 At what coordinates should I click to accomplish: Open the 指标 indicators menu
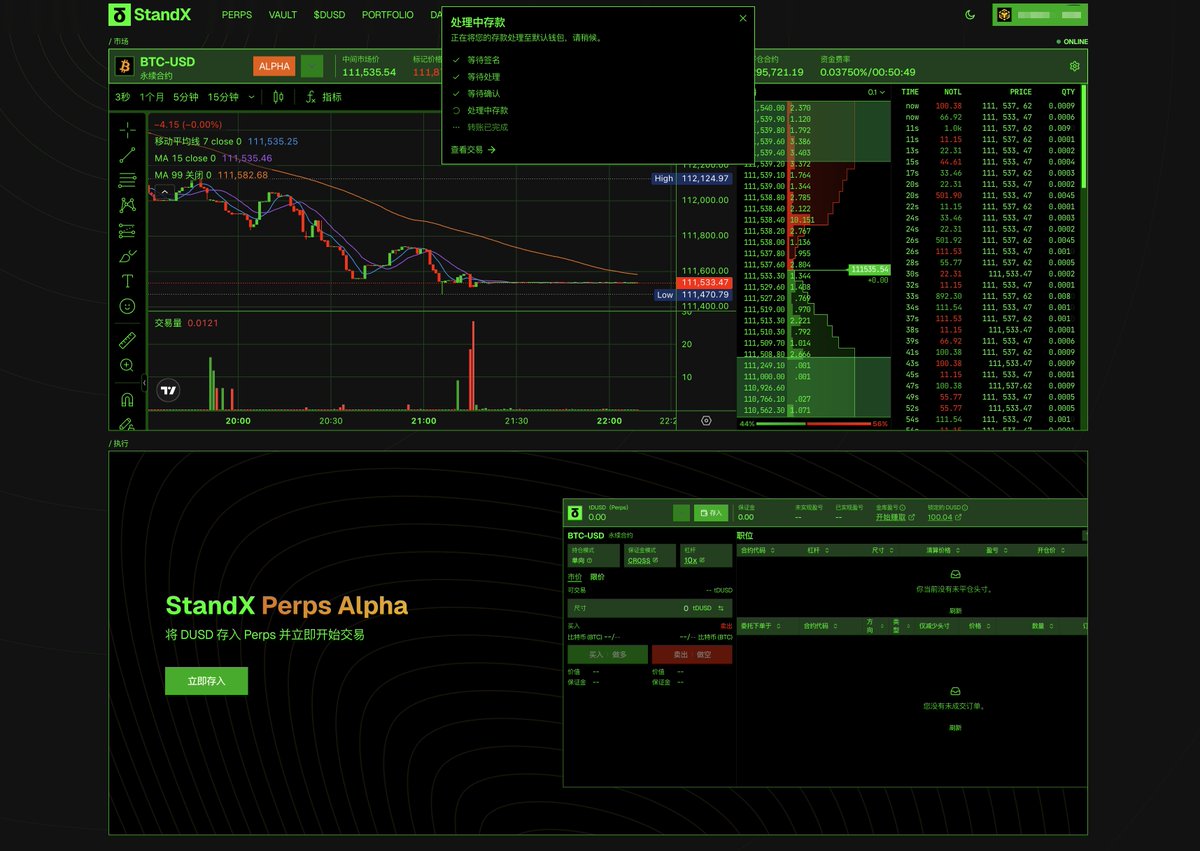[324, 97]
